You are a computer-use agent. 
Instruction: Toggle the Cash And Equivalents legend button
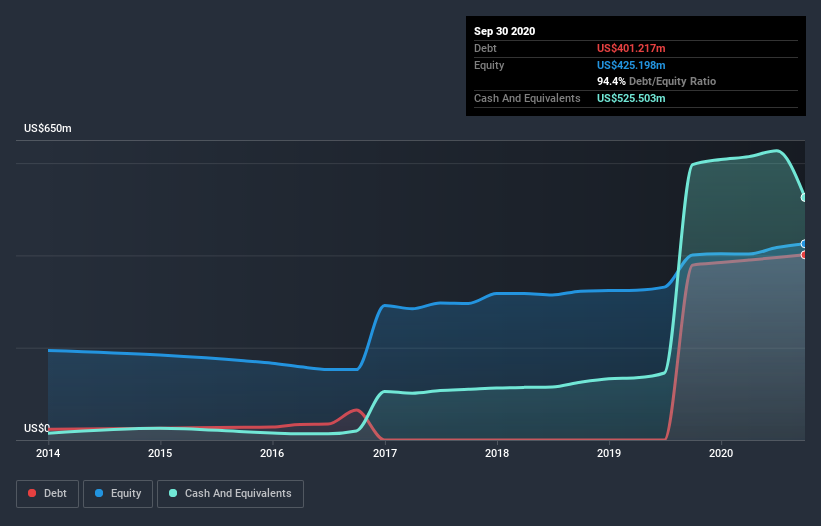(x=230, y=494)
